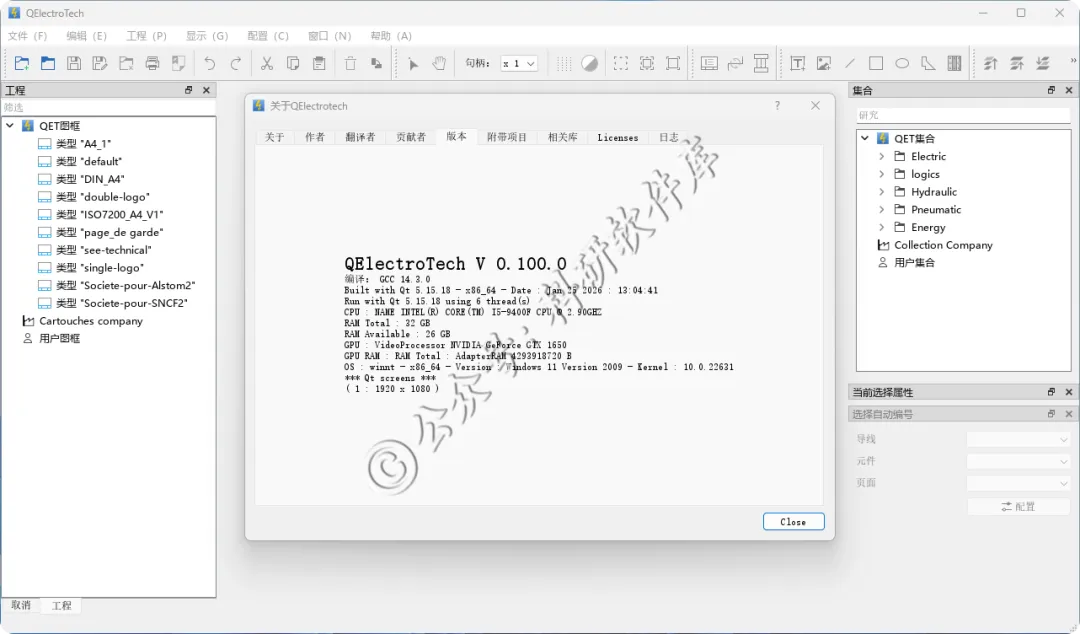The height and width of the screenshot is (634, 1080).
Task: Switch to the 取消 bottom tab
Action: [x=21, y=605]
